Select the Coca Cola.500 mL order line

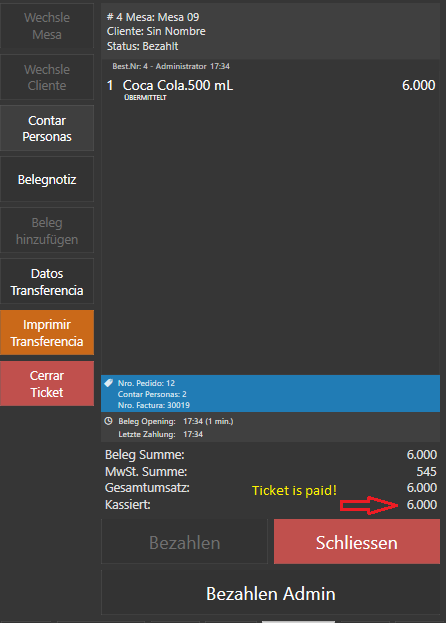click(x=270, y=89)
